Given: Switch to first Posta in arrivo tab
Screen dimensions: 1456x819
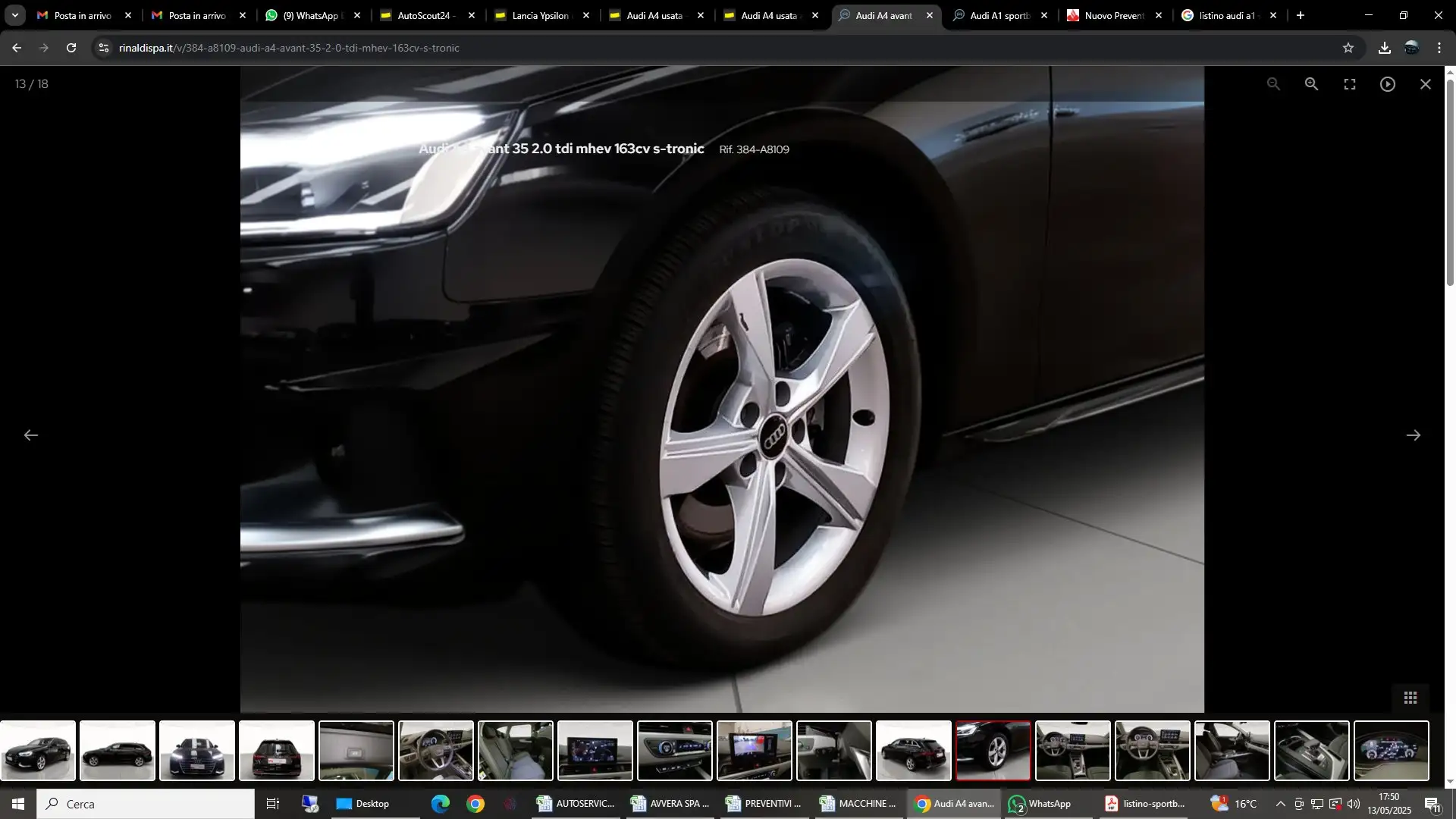Looking at the screenshot, I should pos(83,15).
